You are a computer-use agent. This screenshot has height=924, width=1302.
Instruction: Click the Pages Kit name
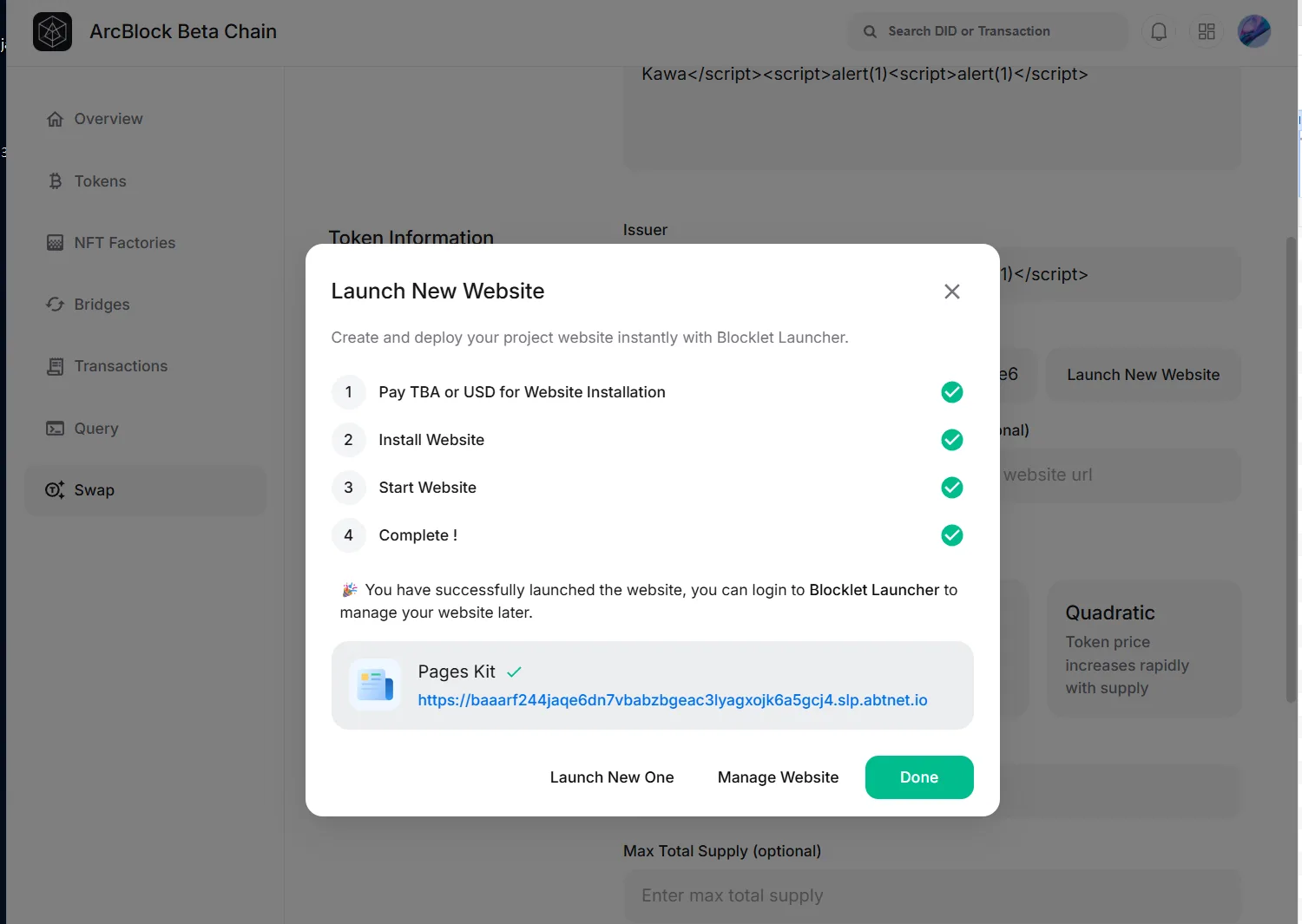tap(457, 672)
